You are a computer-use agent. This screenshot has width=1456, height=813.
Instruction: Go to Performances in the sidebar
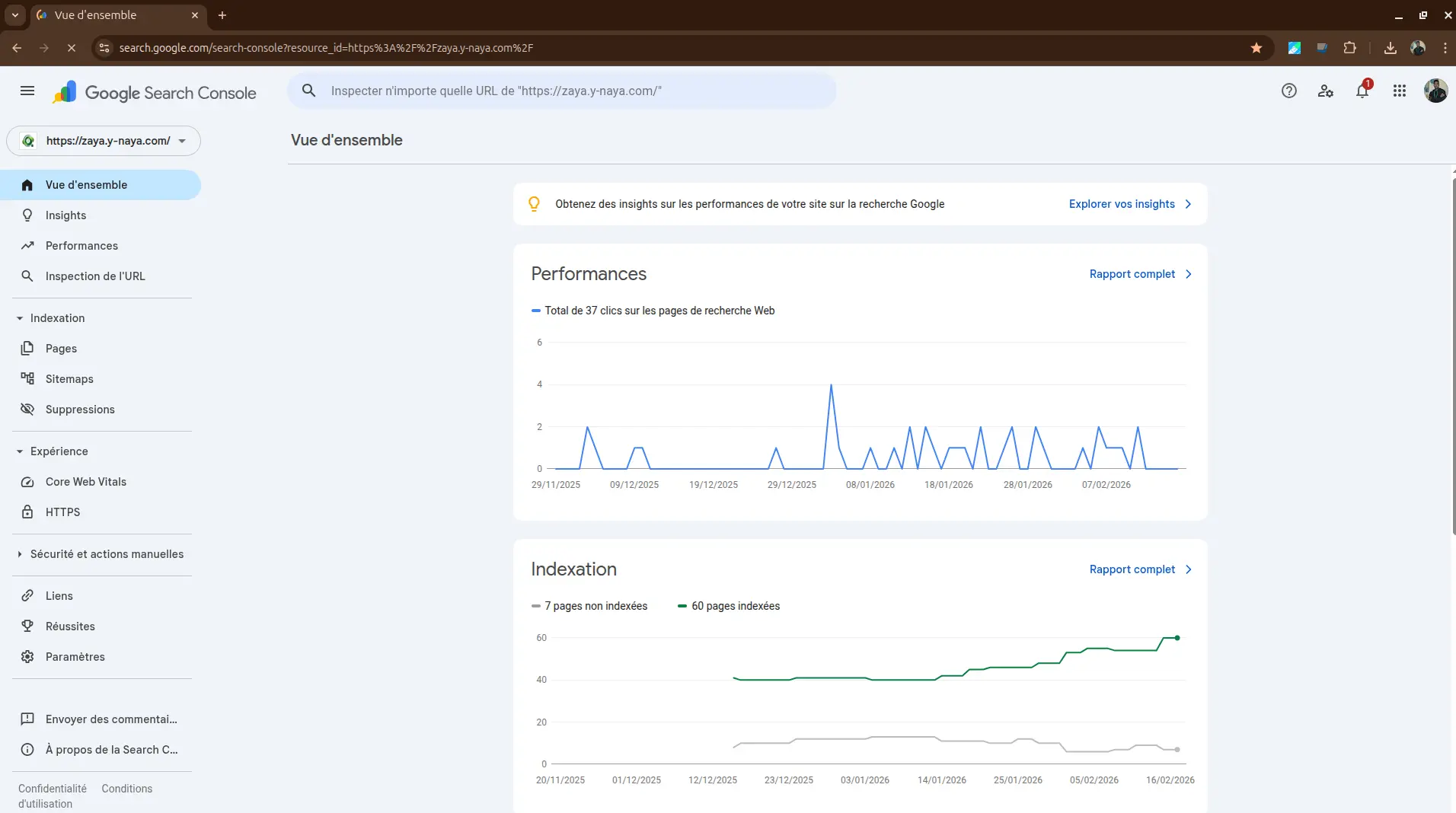click(x=81, y=246)
